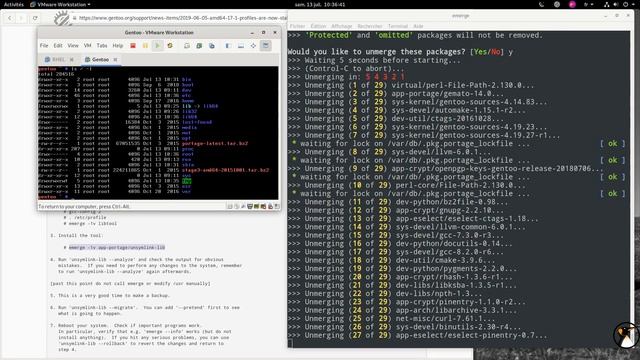
Task: Click the red Power Off button in VMware toolbar
Action: [133, 46]
